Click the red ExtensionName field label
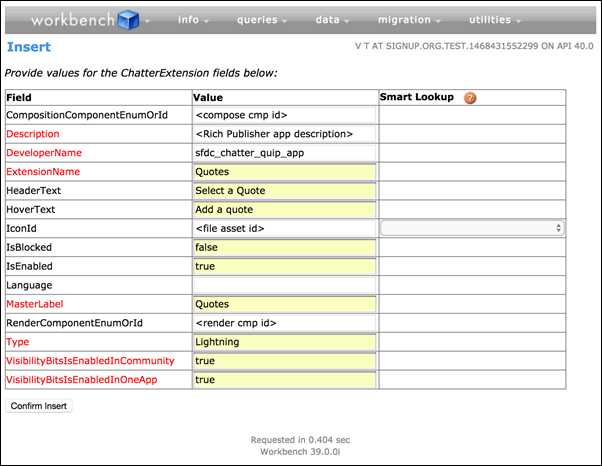Screen dimensions: 602x466 click(x=43, y=172)
